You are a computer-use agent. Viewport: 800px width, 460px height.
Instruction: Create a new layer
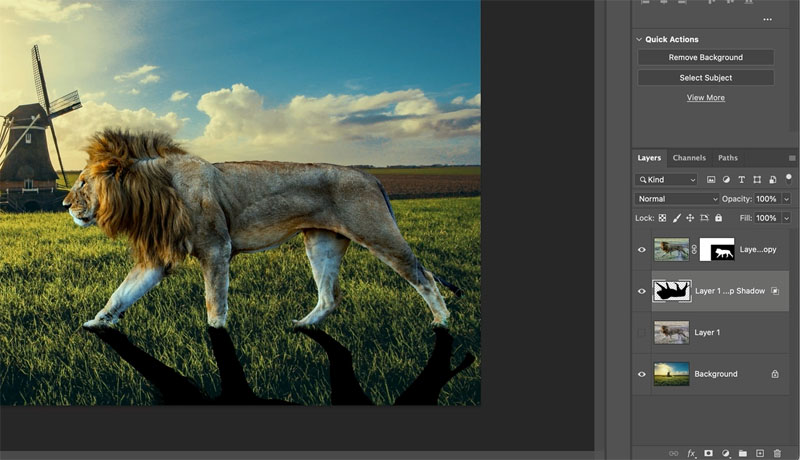tap(760, 453)
